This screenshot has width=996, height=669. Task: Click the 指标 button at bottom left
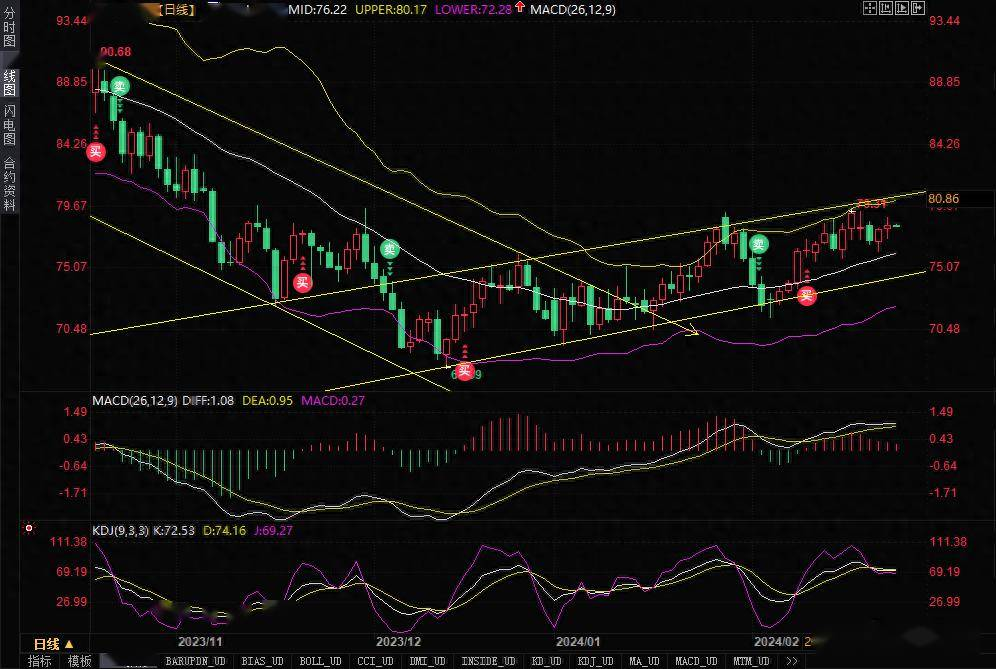(x=40, y=661)
